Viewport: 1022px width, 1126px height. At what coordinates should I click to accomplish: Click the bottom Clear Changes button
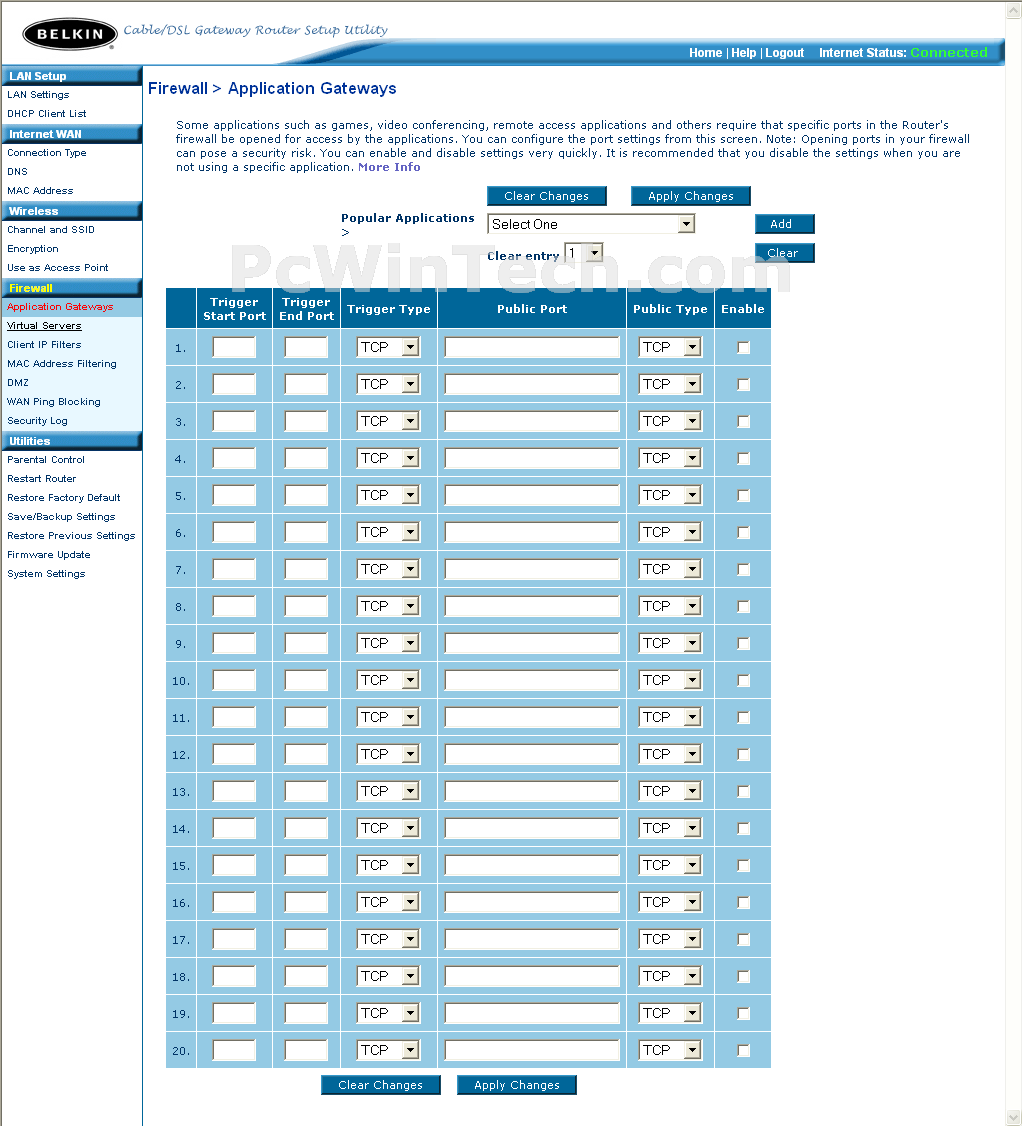point(381,1085)
